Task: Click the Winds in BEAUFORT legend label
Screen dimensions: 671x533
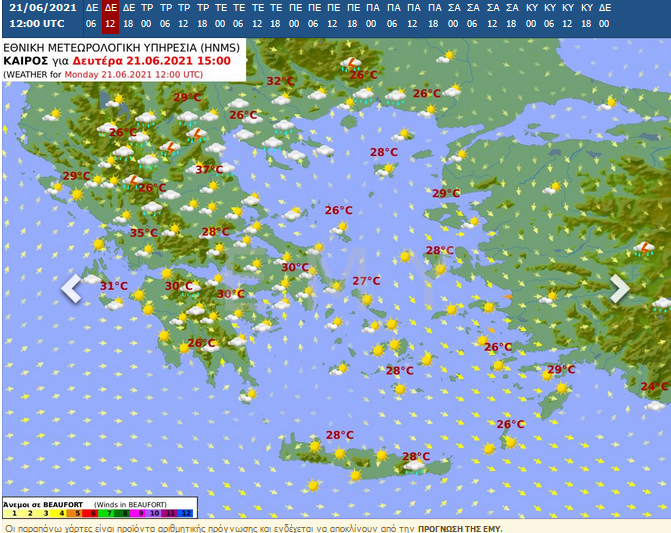Action: point(130,504)
